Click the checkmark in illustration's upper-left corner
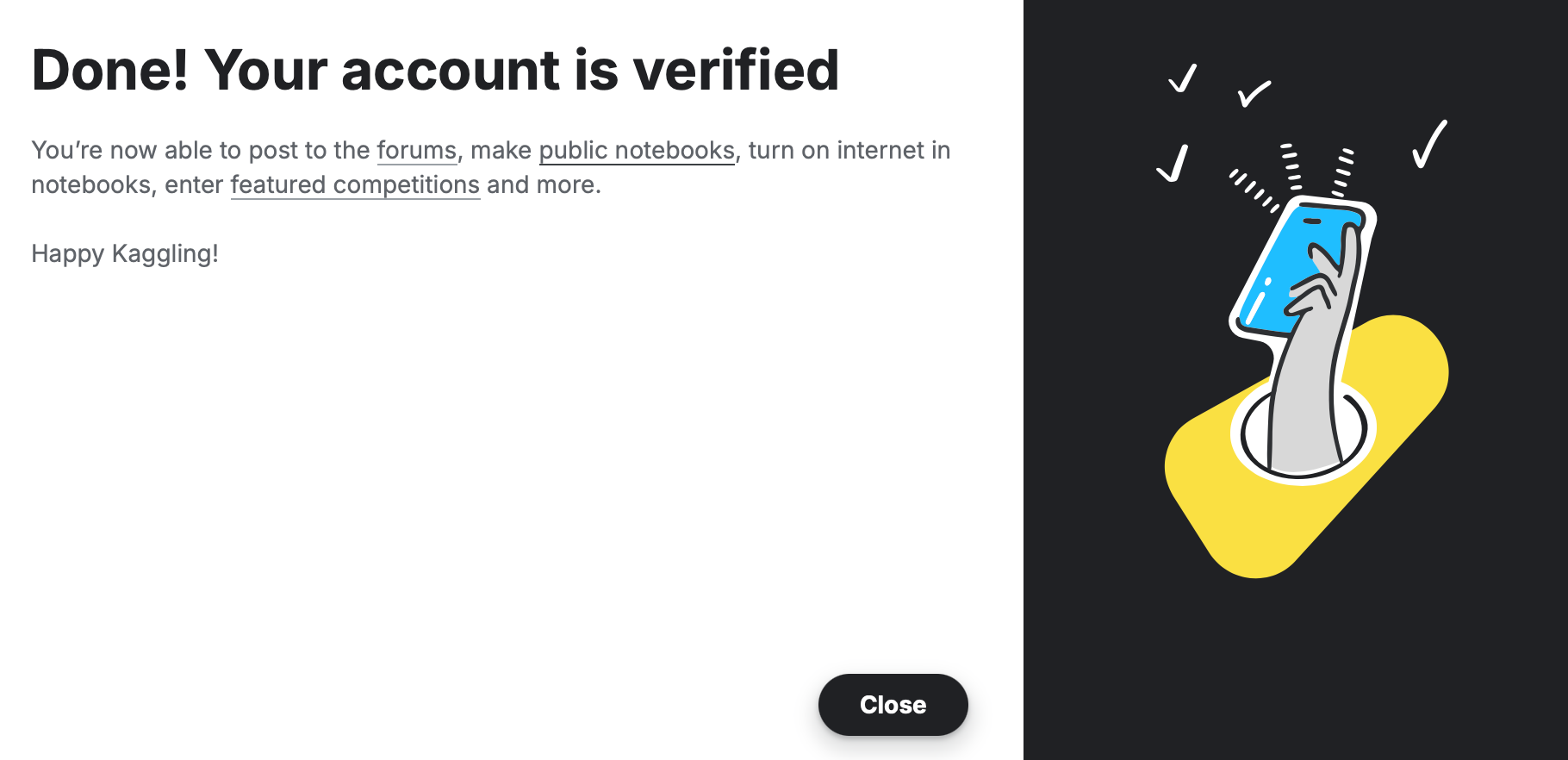This screenshot has height=760, width=1568. coord(1183,78)
